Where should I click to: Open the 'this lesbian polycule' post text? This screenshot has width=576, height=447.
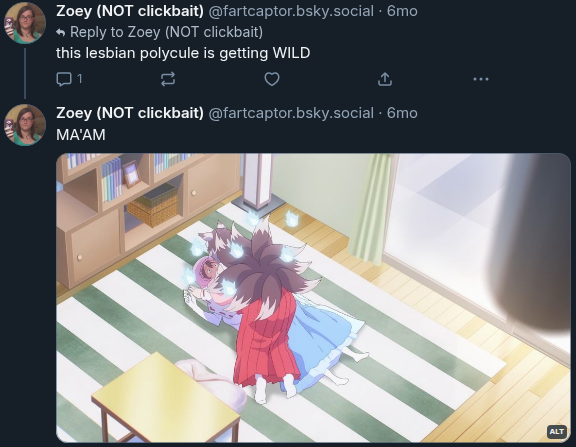tap(183, 53)
